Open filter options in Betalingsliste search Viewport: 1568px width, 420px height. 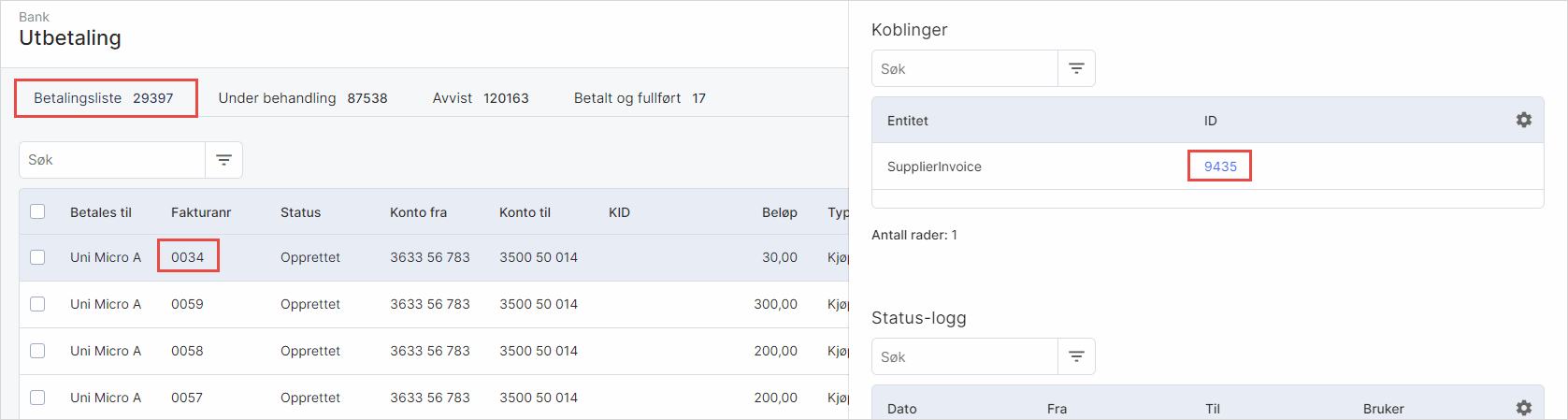pyautogui.click(x=223, y=160)
